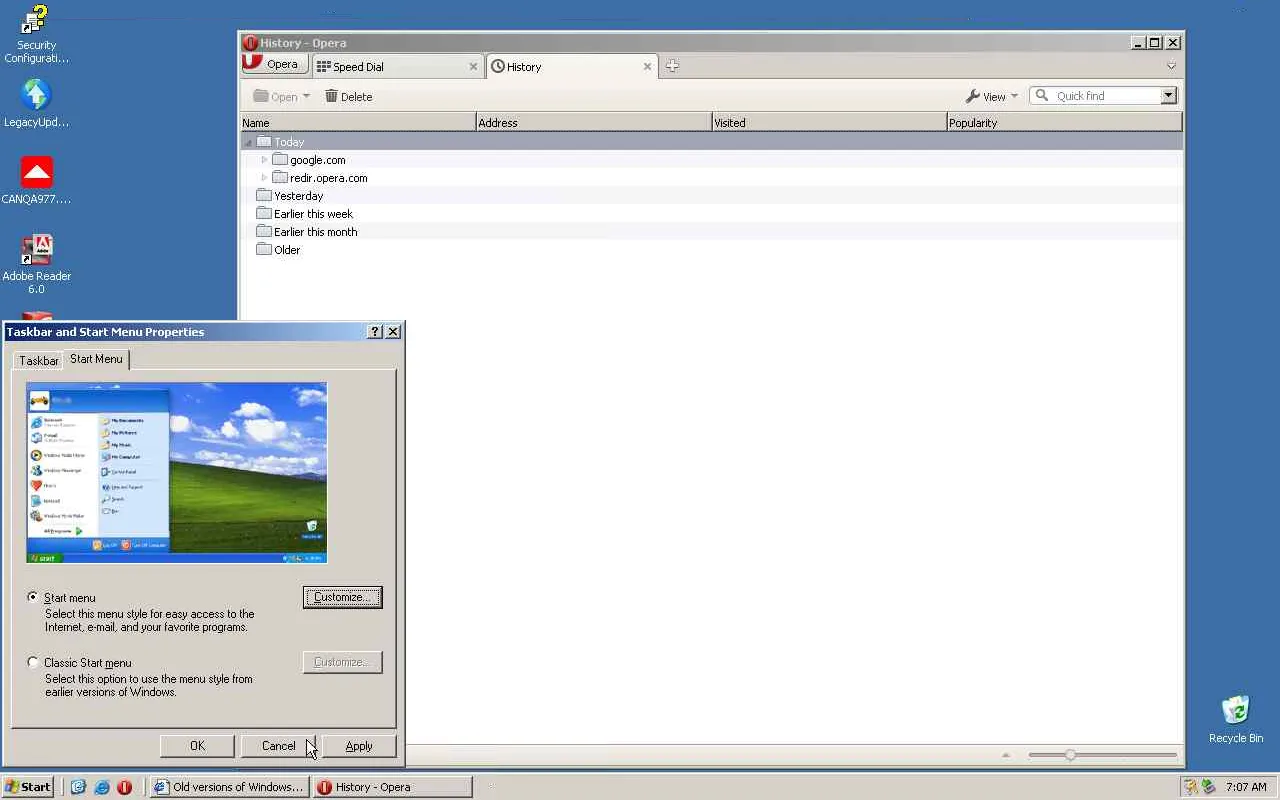1280x800 pixels.
Task: Expand the google.com history folder
Action: [x=264, y=160]
